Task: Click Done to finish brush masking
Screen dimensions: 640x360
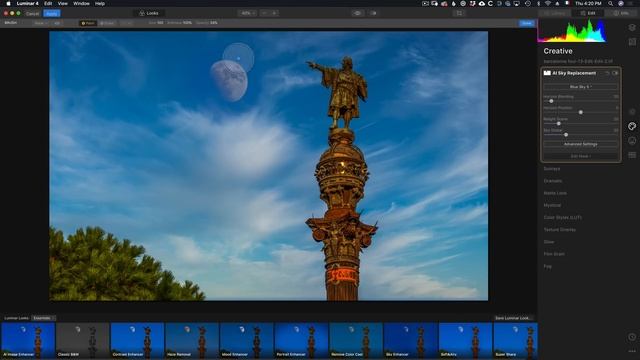Action: point(527,23)
